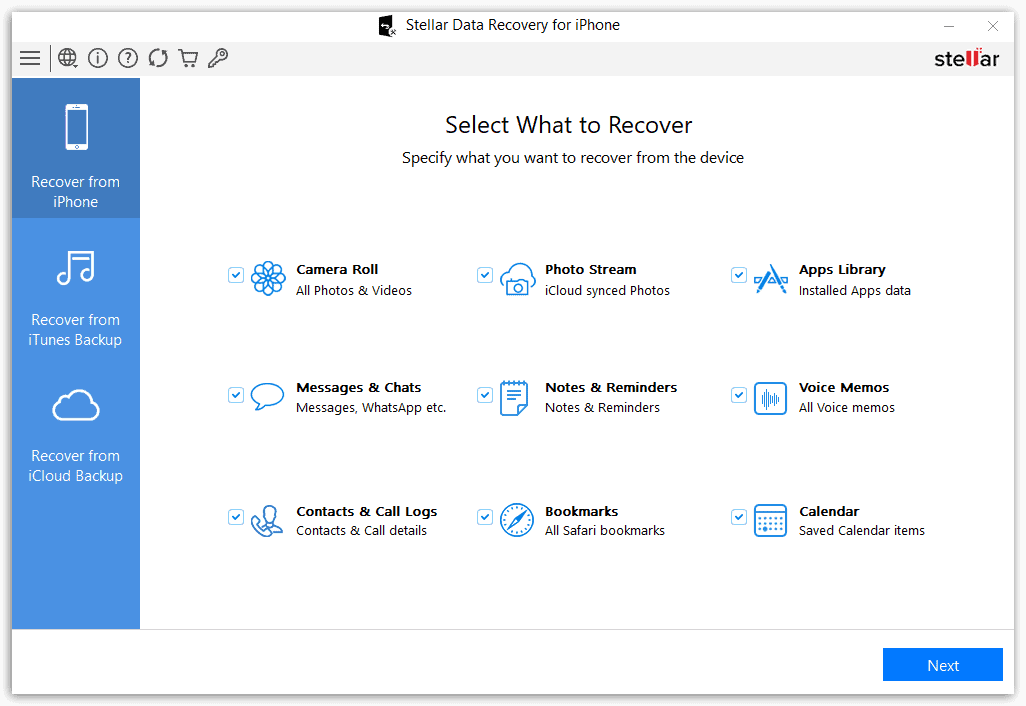Image resolution: width=1026 pixels, height=706 pixels.
Task: Click the Bookmarks compass icon
Action: [517, 520]
